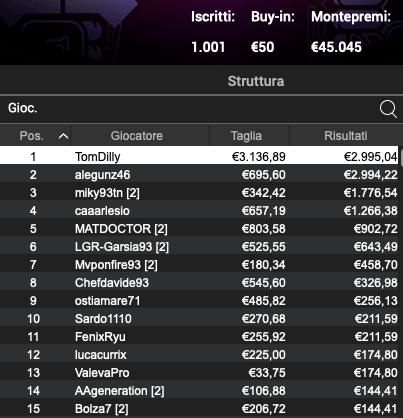The width and height of the screenshot is (403, 418).
Task: Toggle the Pos. column sort arrow
Action: coord(63,136)
